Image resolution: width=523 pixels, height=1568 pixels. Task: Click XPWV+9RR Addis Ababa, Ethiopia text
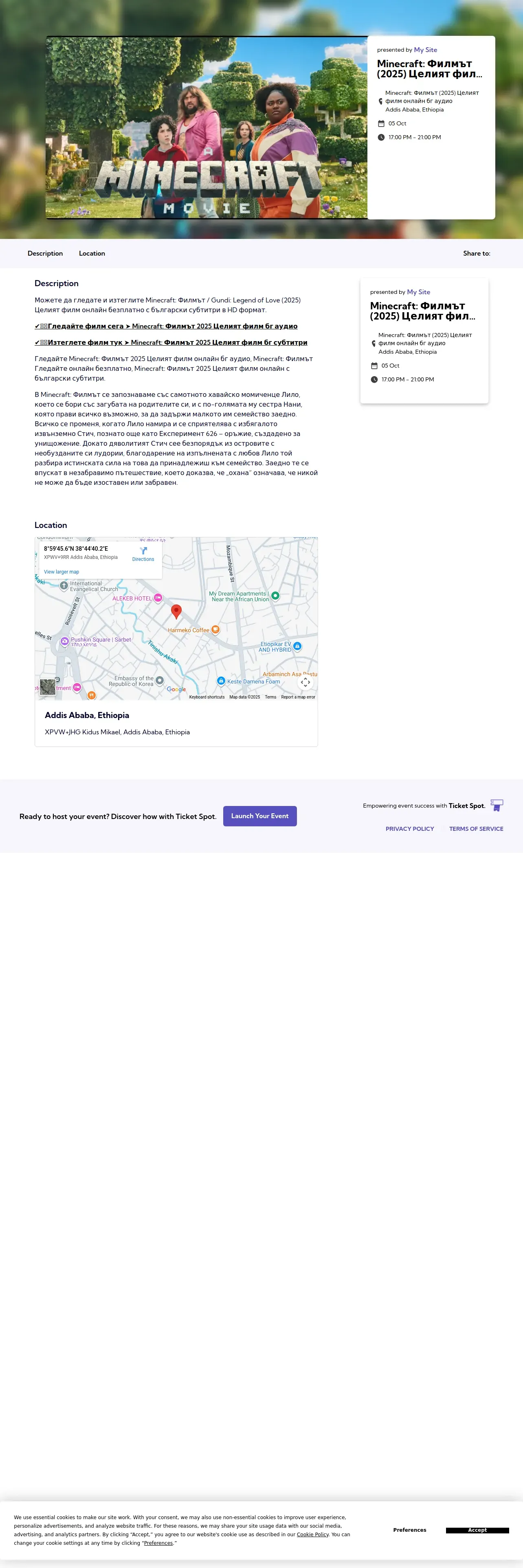[x=81, y=557]
